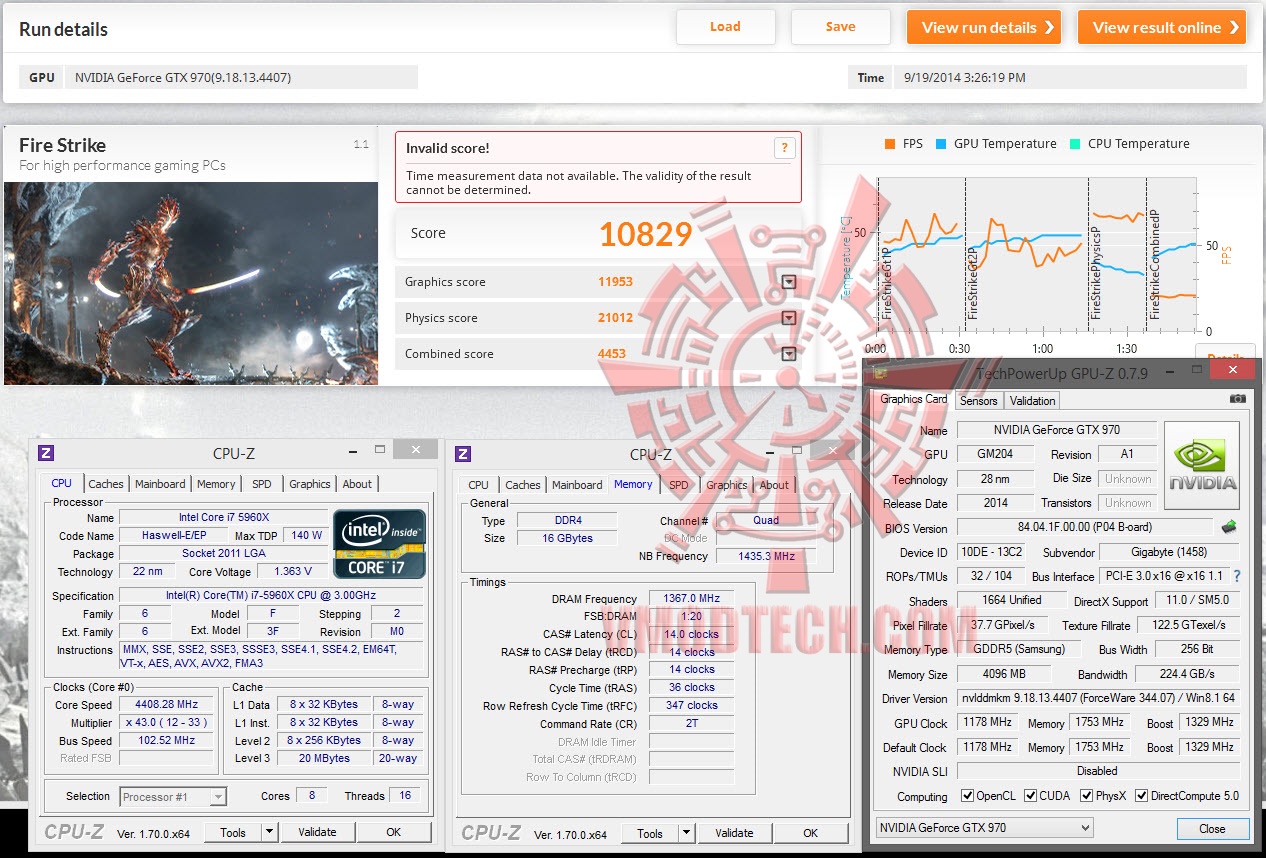Switch to CPU tab in CPU-Z Memory window
Viewport: 1266px width, 858px height.
479,485
